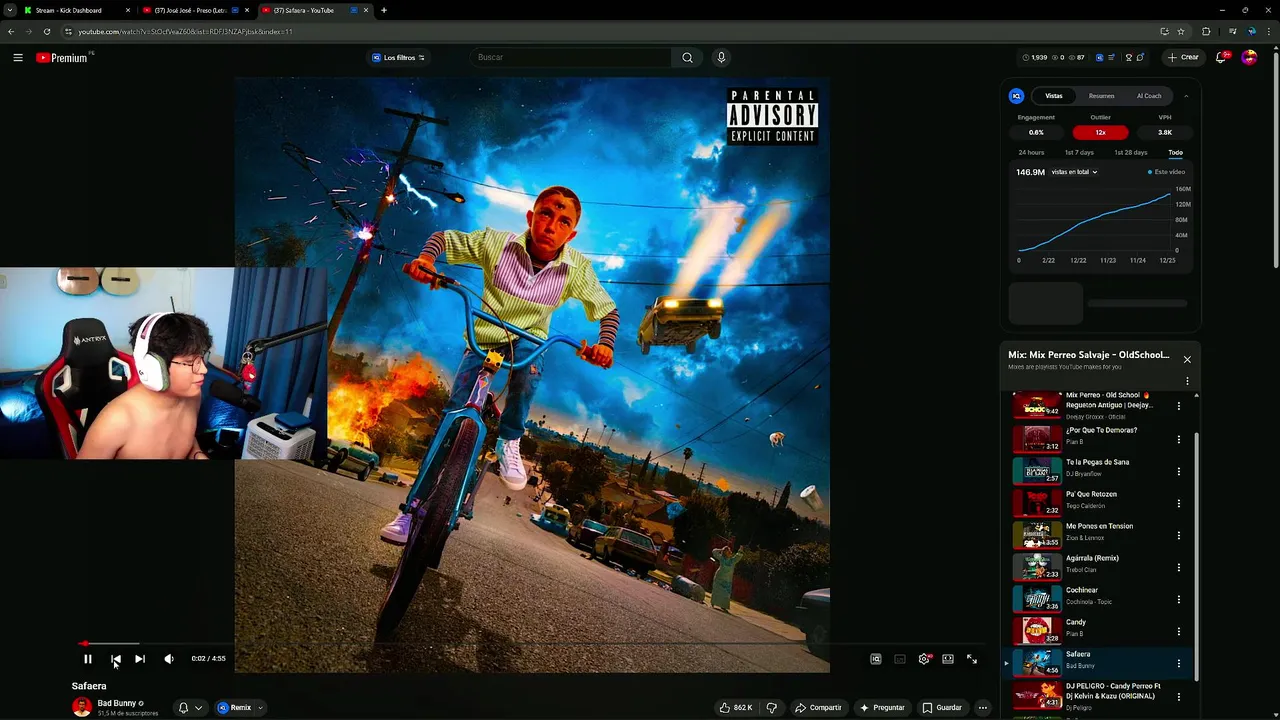Enter fullscreen mode in video player
Viewport: 1280px width, 720px height.
(x=972, y=659)
